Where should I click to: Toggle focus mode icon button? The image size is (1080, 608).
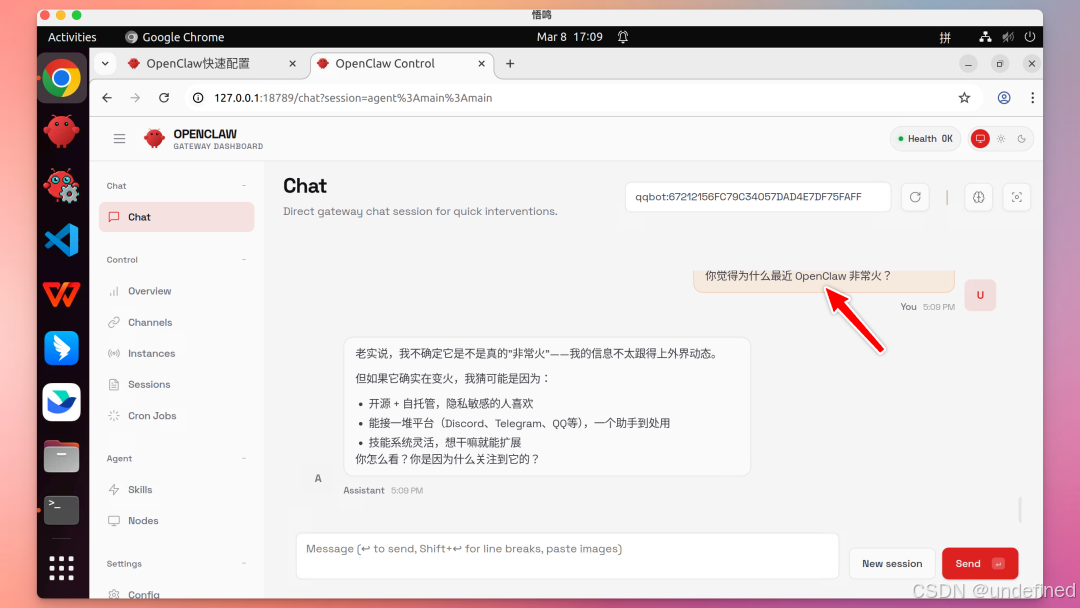[1016, 197]
